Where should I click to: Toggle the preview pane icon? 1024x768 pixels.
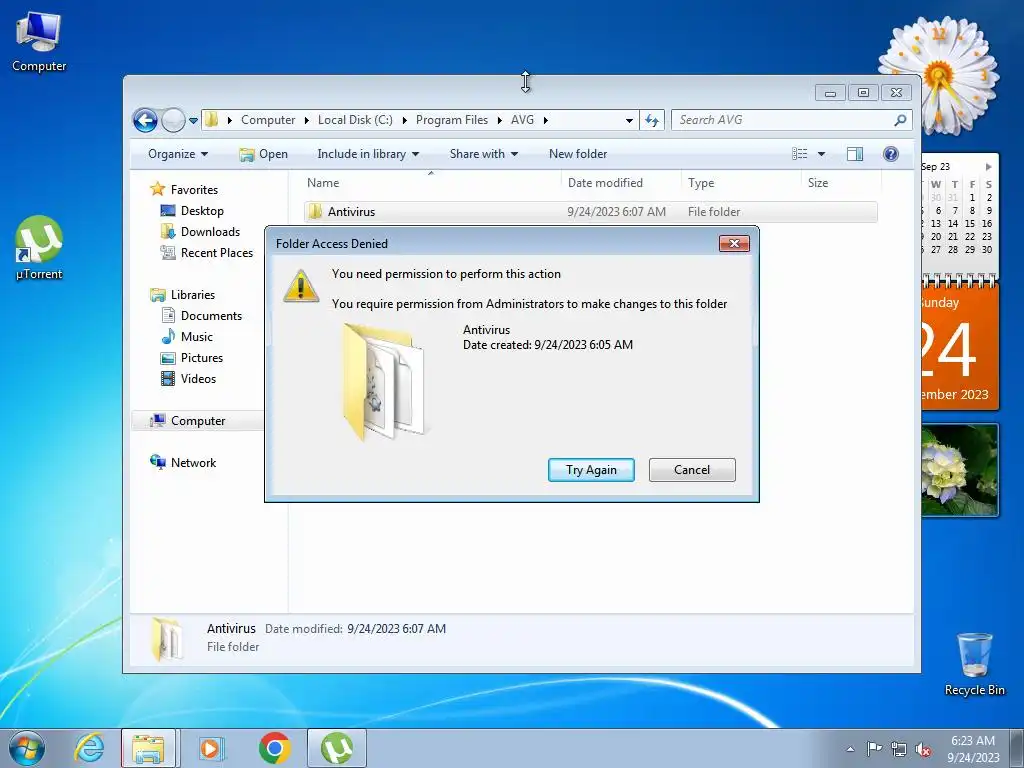click(x=855, y=154)
